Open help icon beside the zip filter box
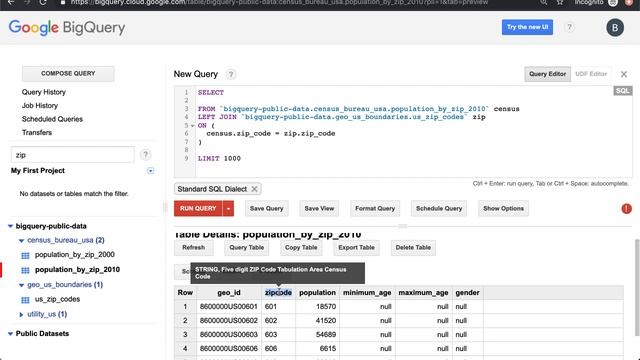Image resolution: width=640 pixels, height=360 pixels. click(145, 155)
